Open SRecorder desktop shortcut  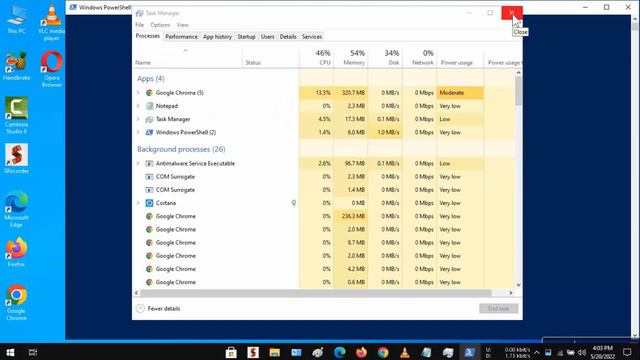16,159
